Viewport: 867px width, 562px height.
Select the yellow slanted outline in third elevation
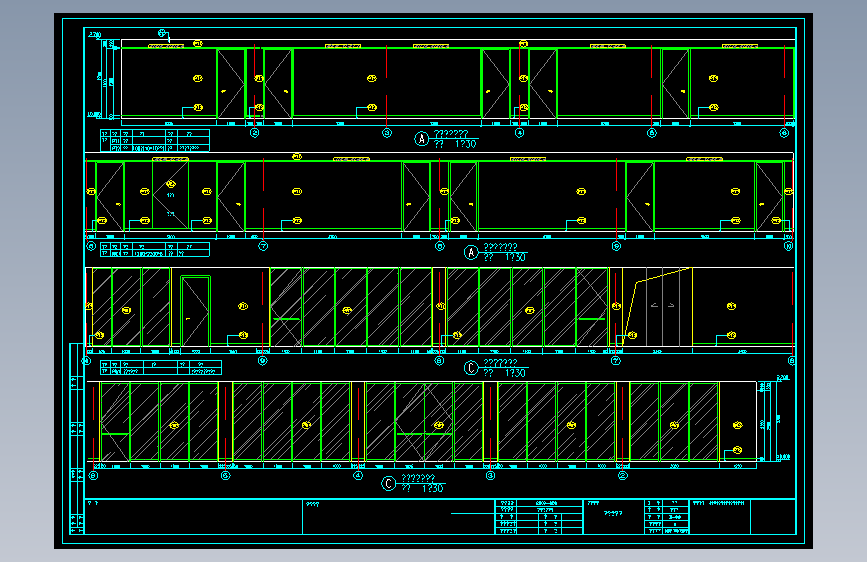coord(657,307)
